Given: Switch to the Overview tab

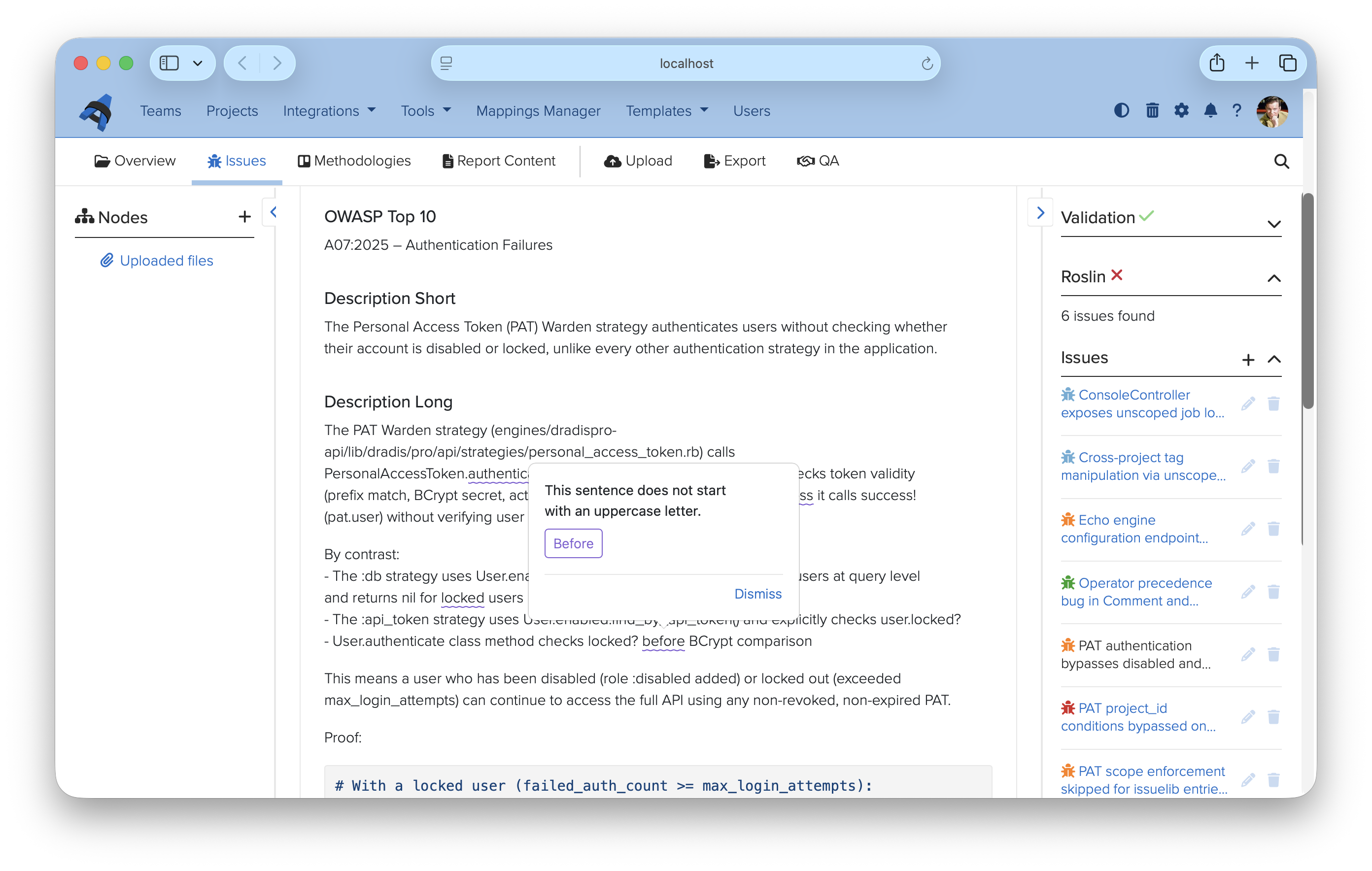Looking at the screenshot, I should pos(135,161).
